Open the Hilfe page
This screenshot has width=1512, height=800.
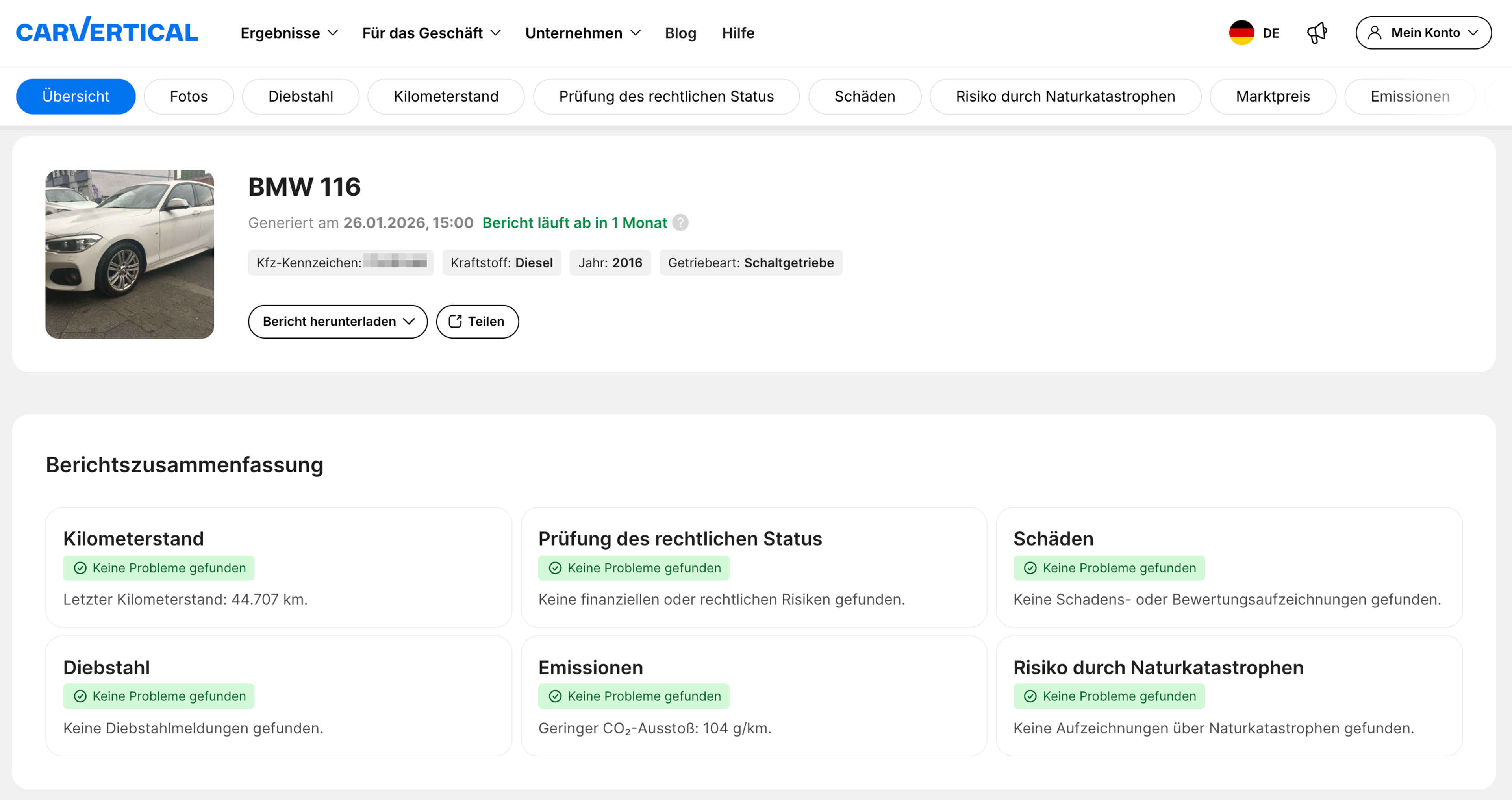[738, 33]
